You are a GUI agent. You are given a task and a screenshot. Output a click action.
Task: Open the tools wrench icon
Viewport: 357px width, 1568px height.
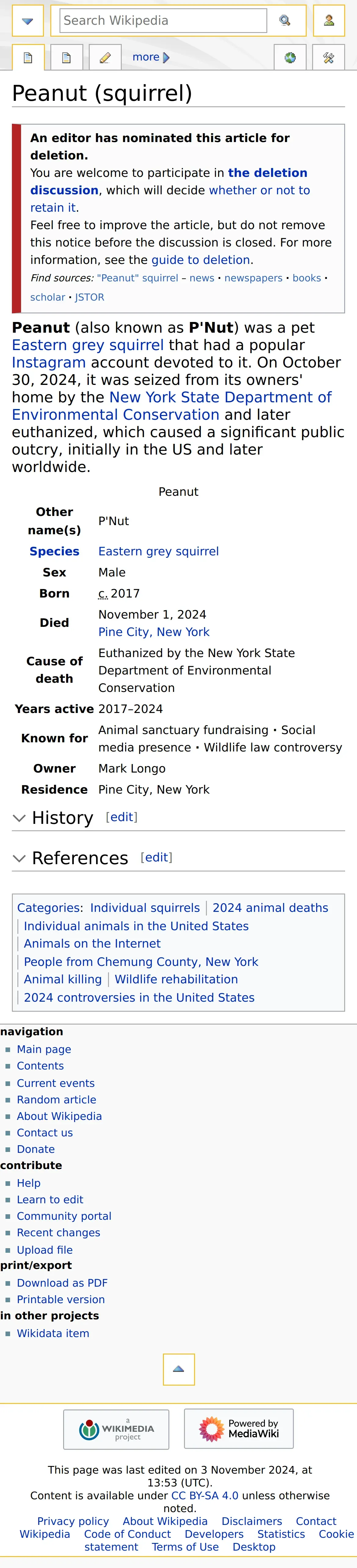pyautogui.click(x=328, y=58)
